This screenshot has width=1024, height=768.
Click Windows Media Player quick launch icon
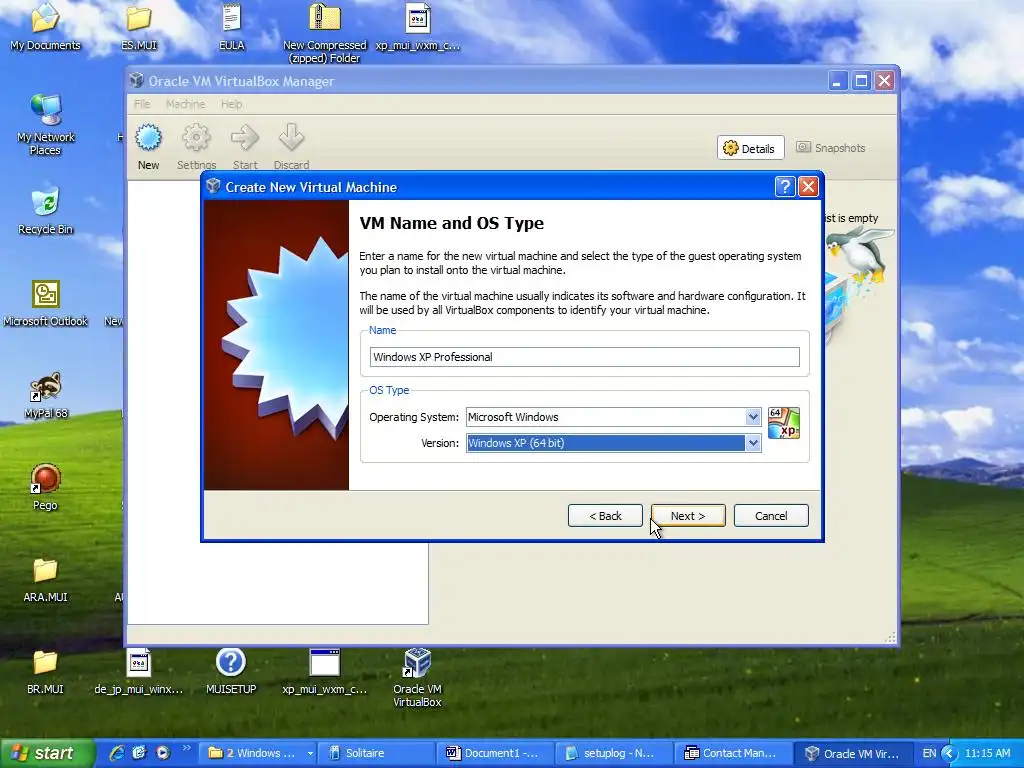click(x=163, y=753)
